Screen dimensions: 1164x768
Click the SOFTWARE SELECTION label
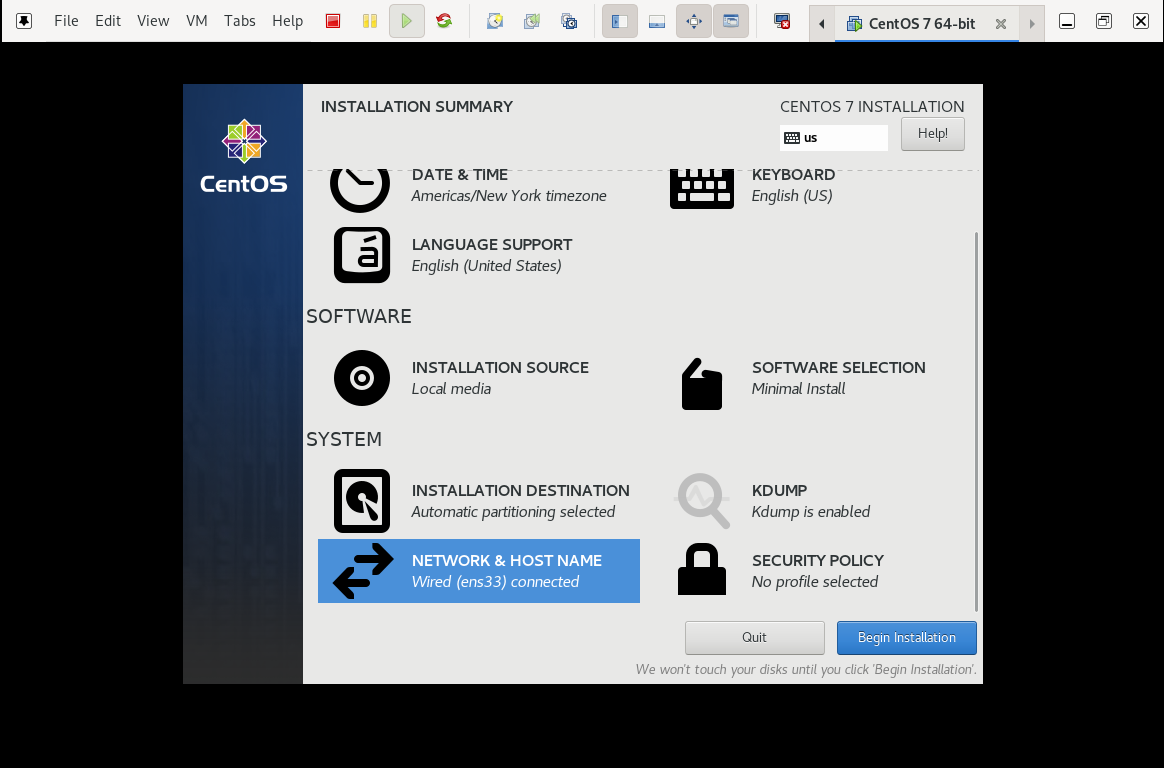(x=838, y=367)
